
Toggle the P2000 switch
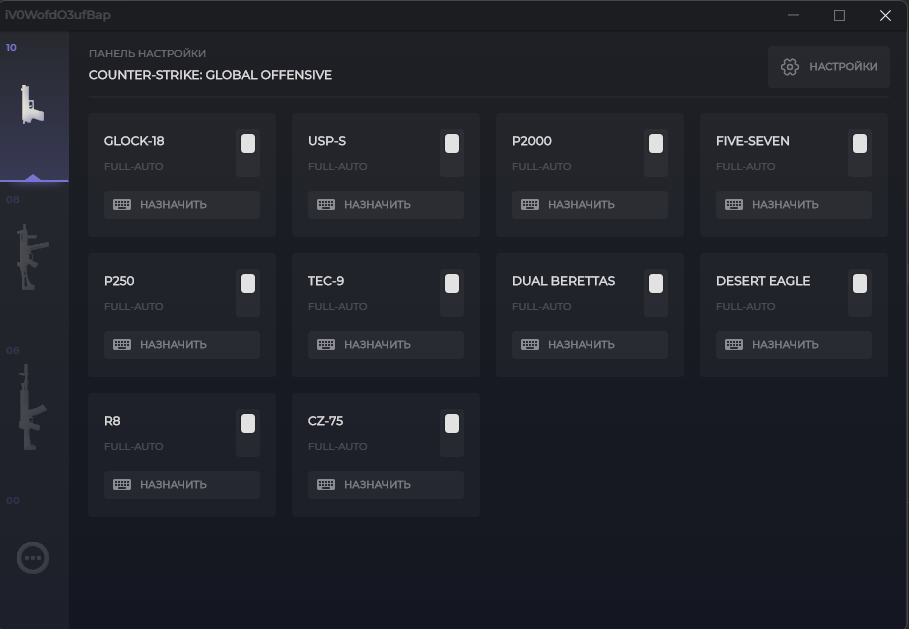656,153
